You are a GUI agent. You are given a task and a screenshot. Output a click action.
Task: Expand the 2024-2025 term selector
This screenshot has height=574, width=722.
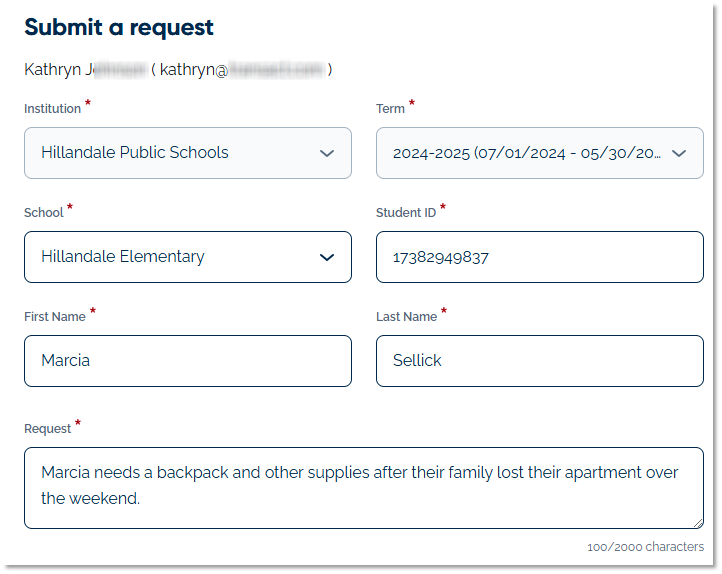pos(527,153)
